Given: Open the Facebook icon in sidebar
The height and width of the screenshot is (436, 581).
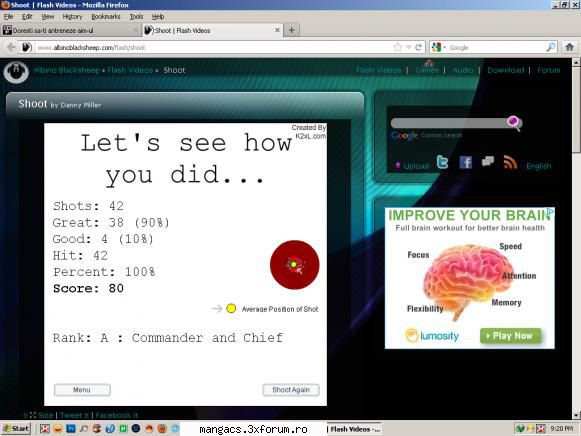Looking at the screenshot, I should coord(465,162).
